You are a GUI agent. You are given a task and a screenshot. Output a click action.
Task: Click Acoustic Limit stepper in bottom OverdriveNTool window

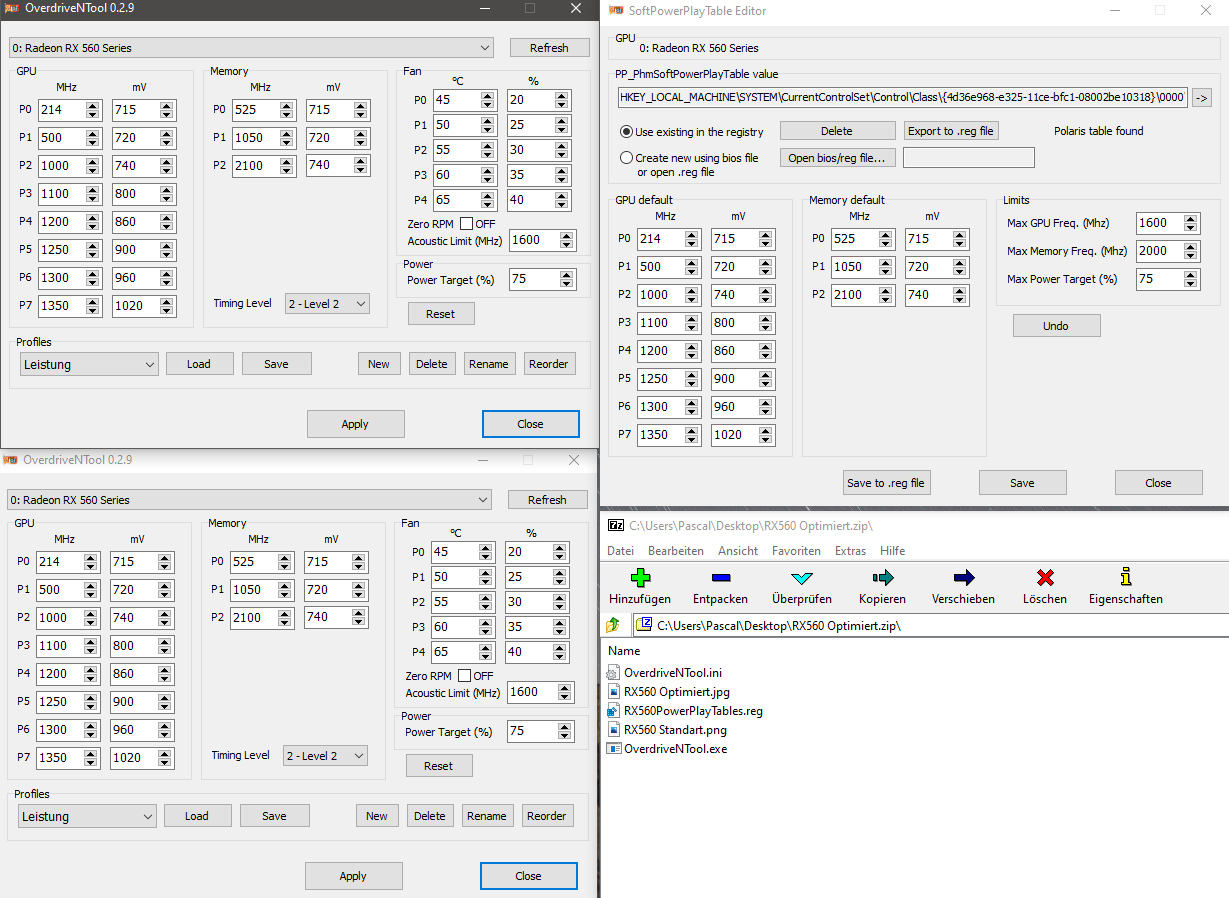pyautogui.click(x=566, y=692)
